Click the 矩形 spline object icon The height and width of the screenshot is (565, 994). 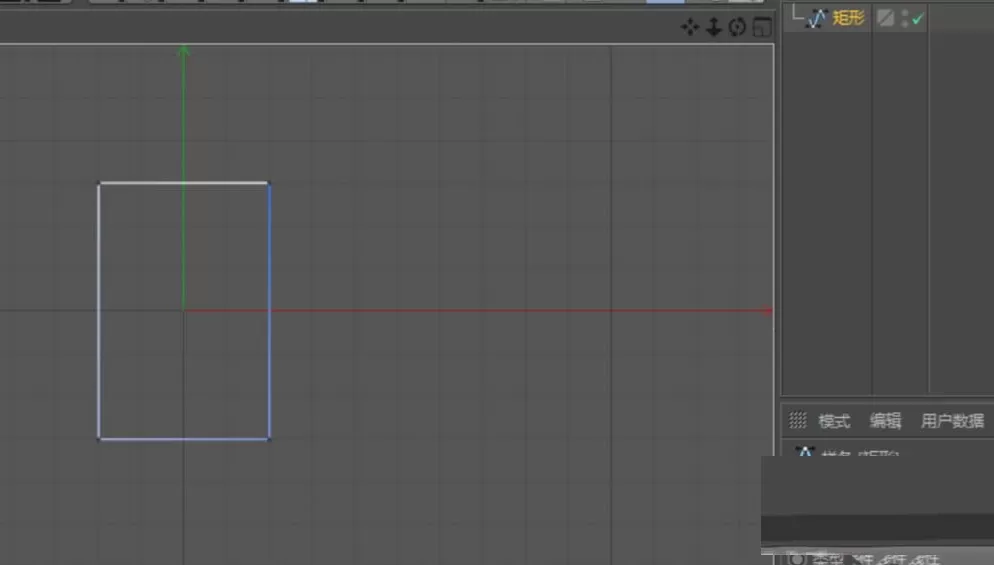816,18
